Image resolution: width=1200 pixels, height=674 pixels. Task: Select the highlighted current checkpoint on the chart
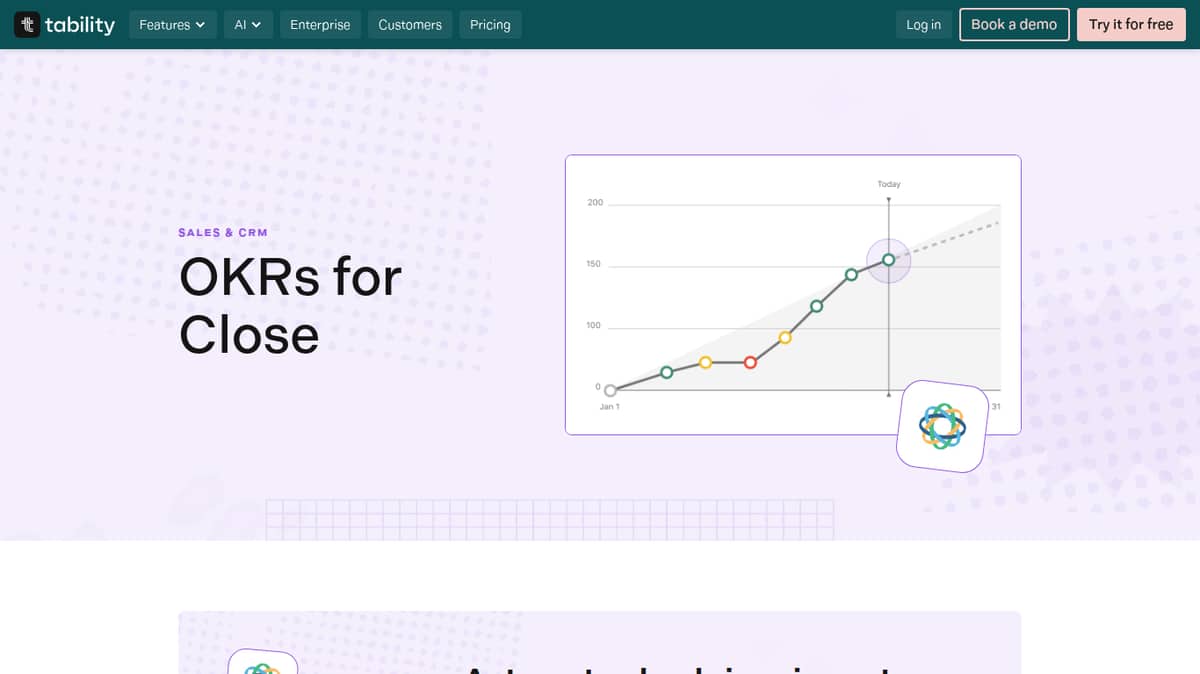[x=888, y=260]
